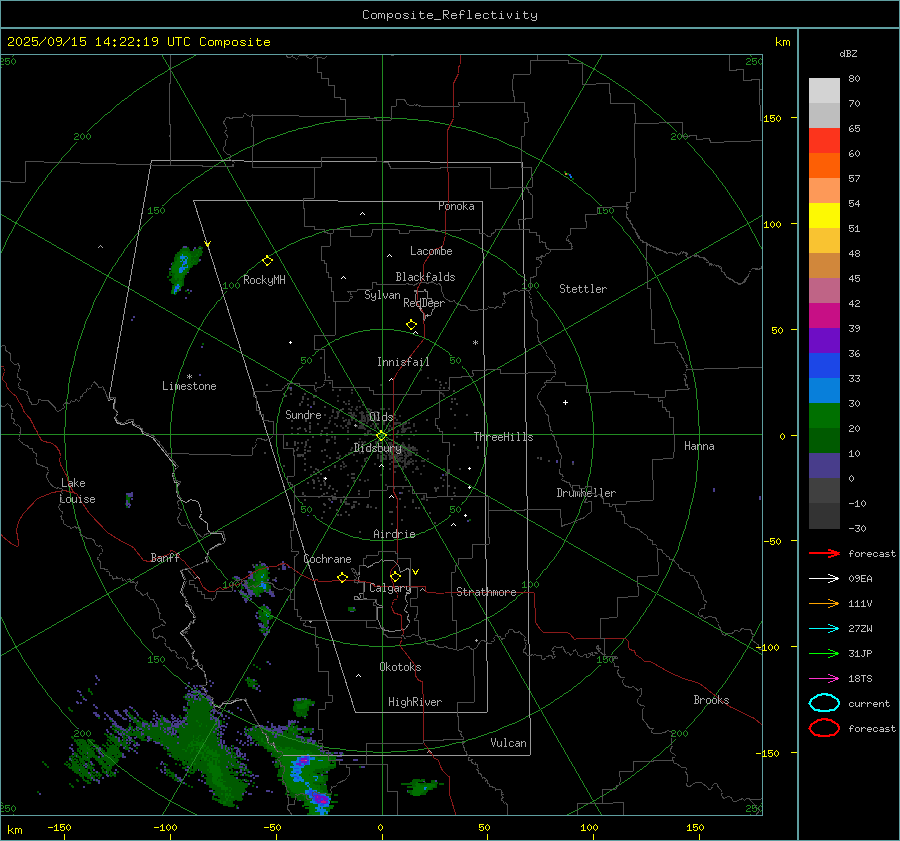Click the Sylvan label
This screenshot has width=900, height=841.
coord(382,295)
